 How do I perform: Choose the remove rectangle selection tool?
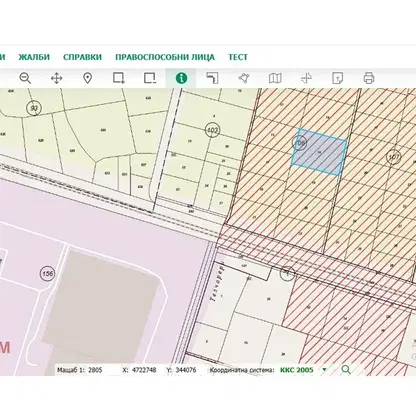(150, 78)
